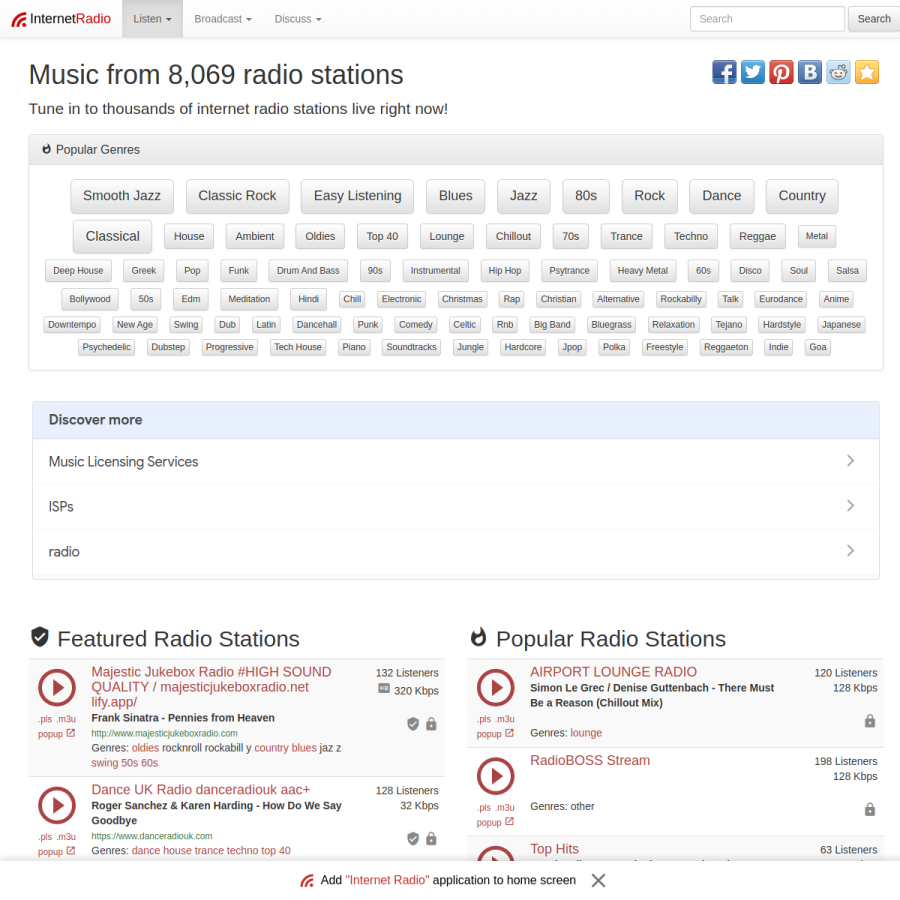Open the trance genre link under Dance UK
Viewport: 900px width, 900px height.
pyautogui.click(x=211, y=851)
